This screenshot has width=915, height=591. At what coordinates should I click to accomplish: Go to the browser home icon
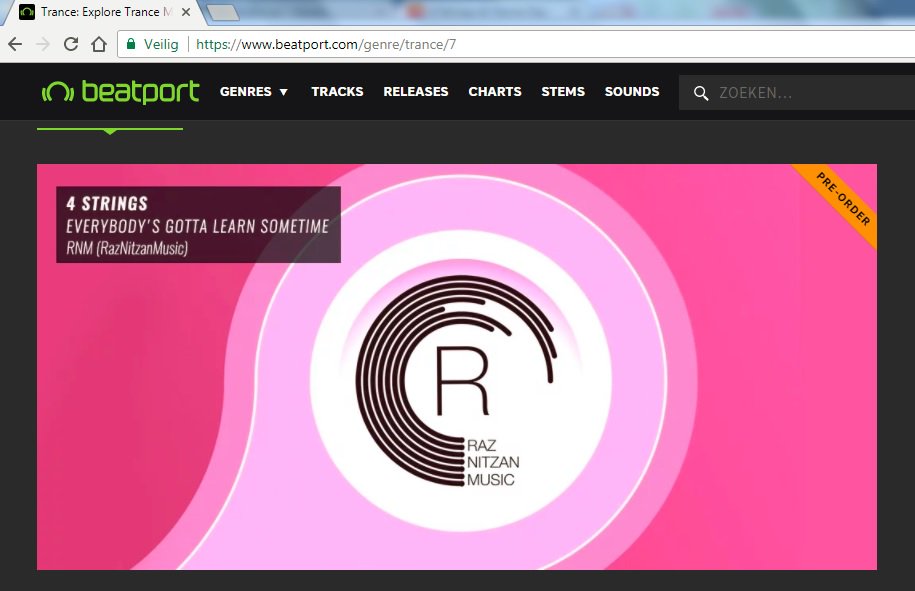pos(99,44)
